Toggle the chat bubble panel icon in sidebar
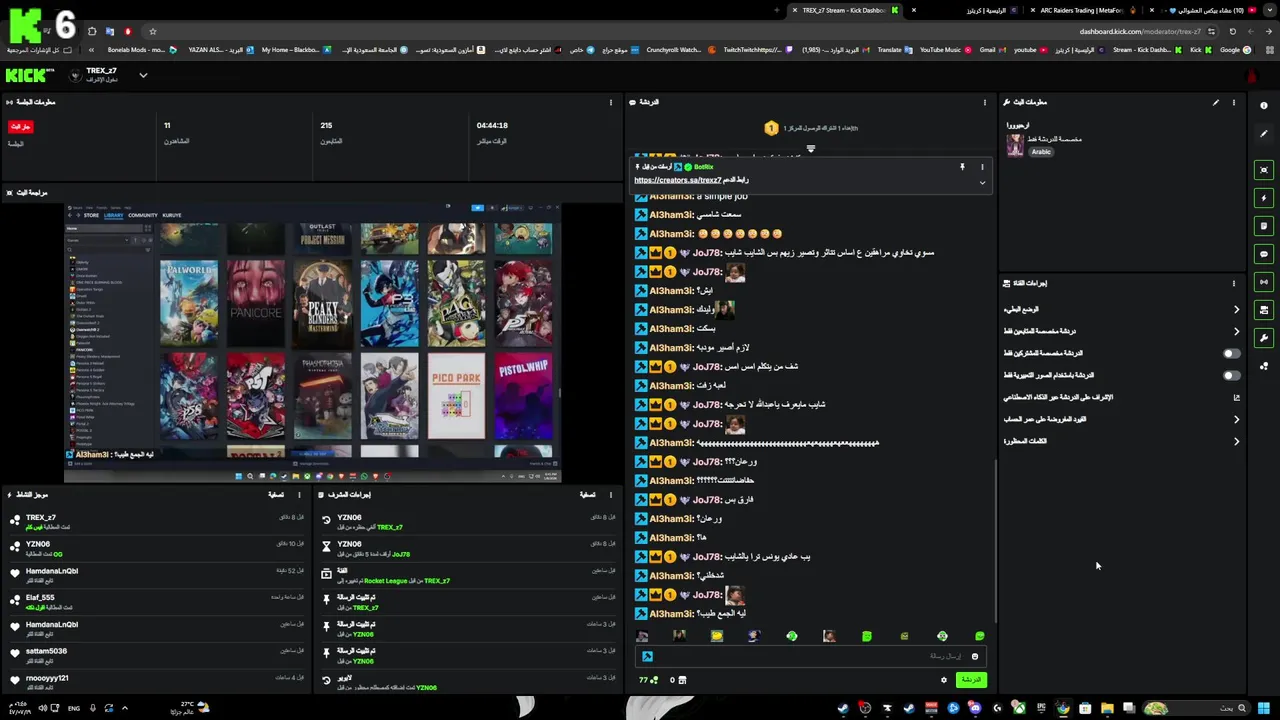This screenshot has width=1280, height=720. pyautogui.click(x=1264, y=254)
